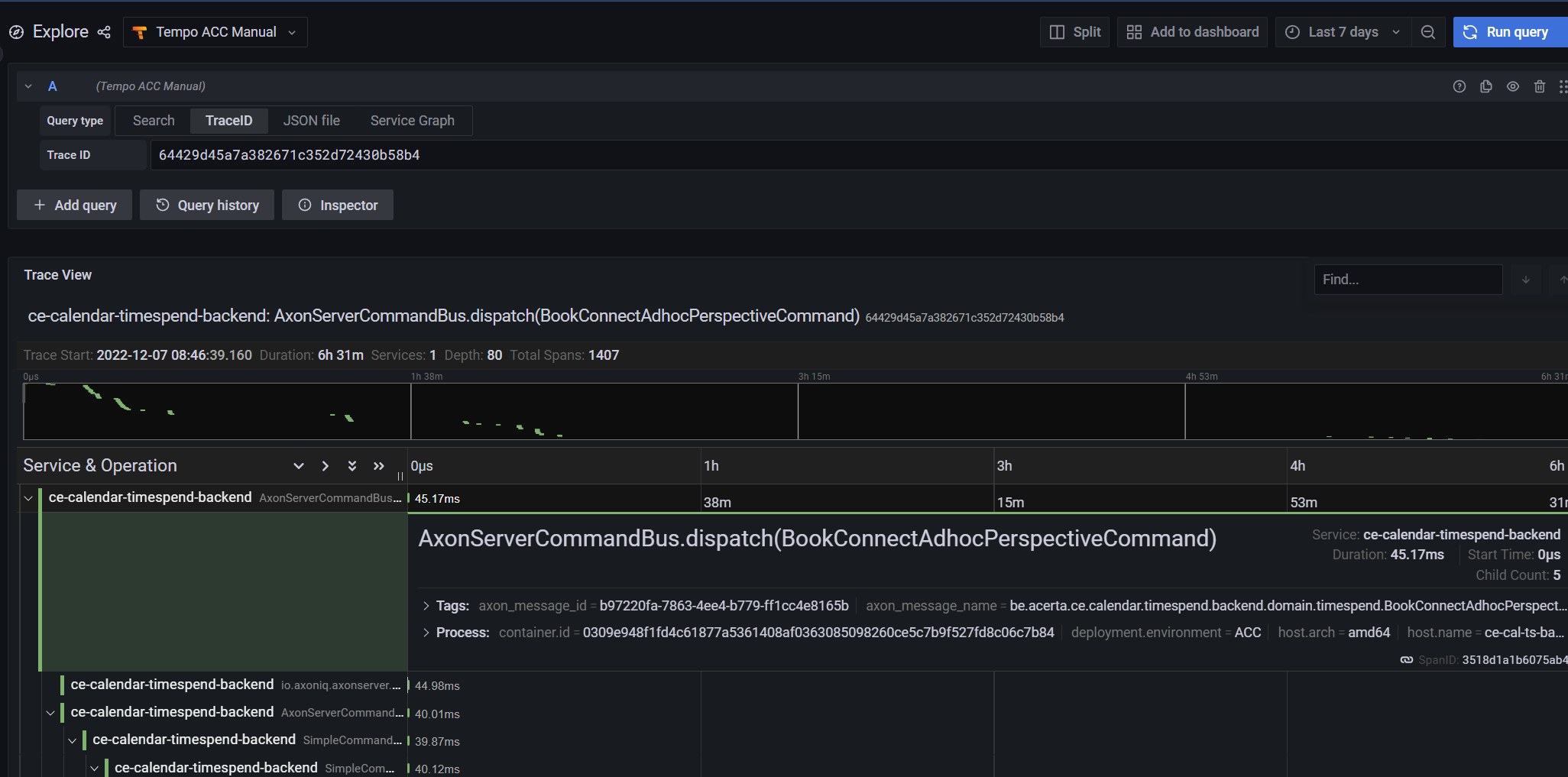Switch to the TraceID tab
1568x777 pixels.
tap(228, 121)
